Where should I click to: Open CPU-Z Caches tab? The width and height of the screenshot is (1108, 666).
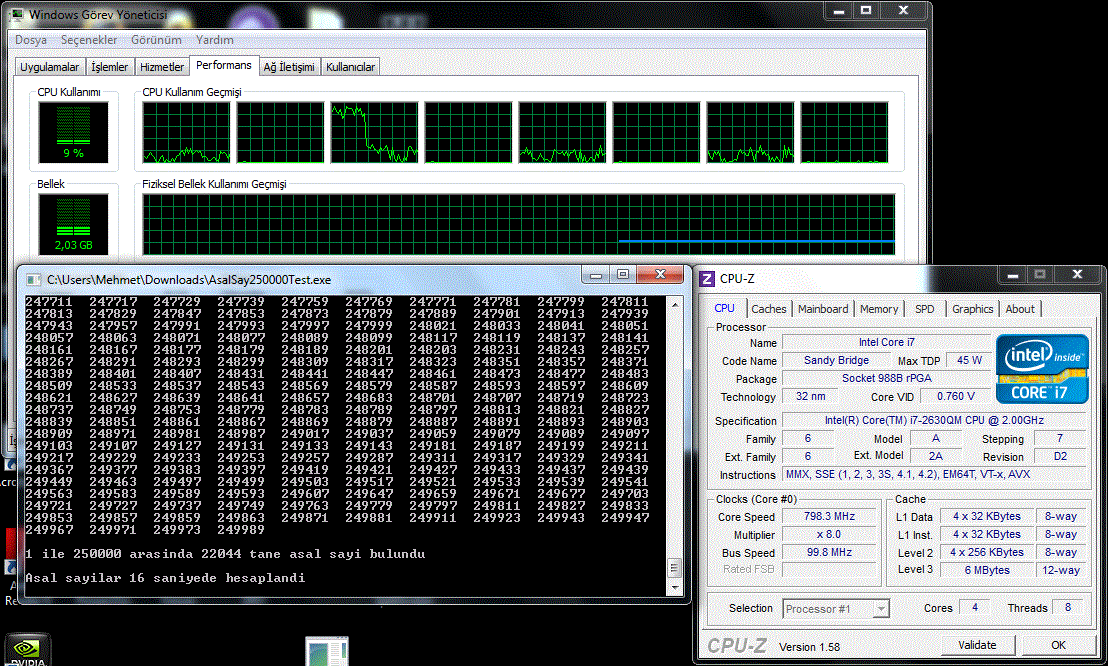(769, 309)
